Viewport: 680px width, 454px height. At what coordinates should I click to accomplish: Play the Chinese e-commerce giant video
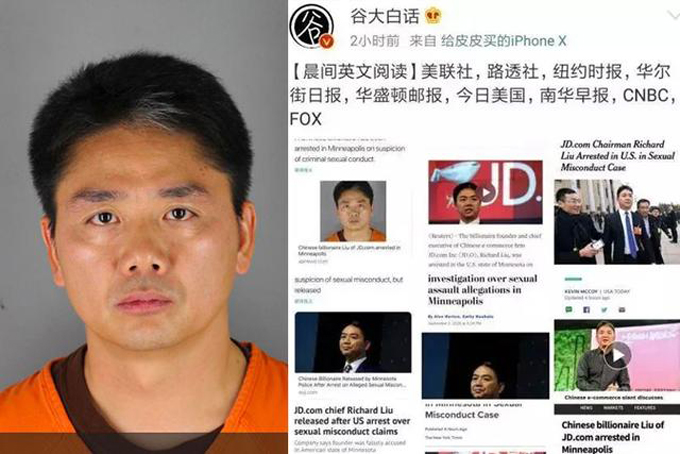617,355
